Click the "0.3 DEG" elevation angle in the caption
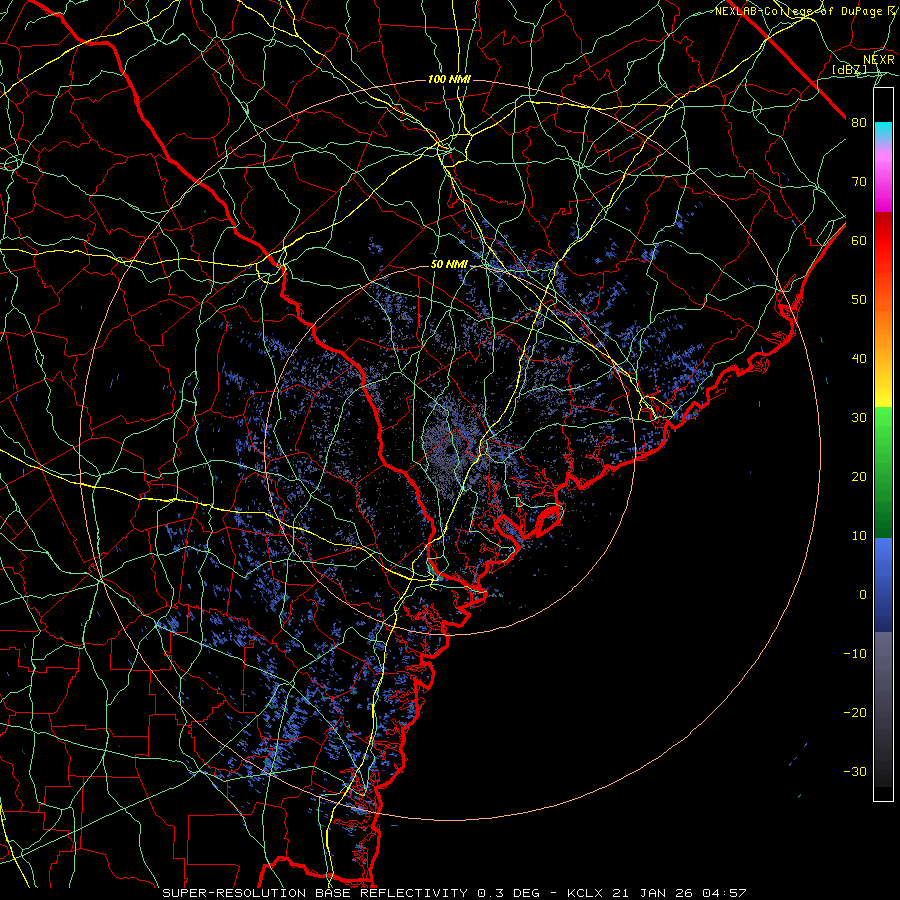This screenshot has height=900, width=900. [x=509, y=893]
